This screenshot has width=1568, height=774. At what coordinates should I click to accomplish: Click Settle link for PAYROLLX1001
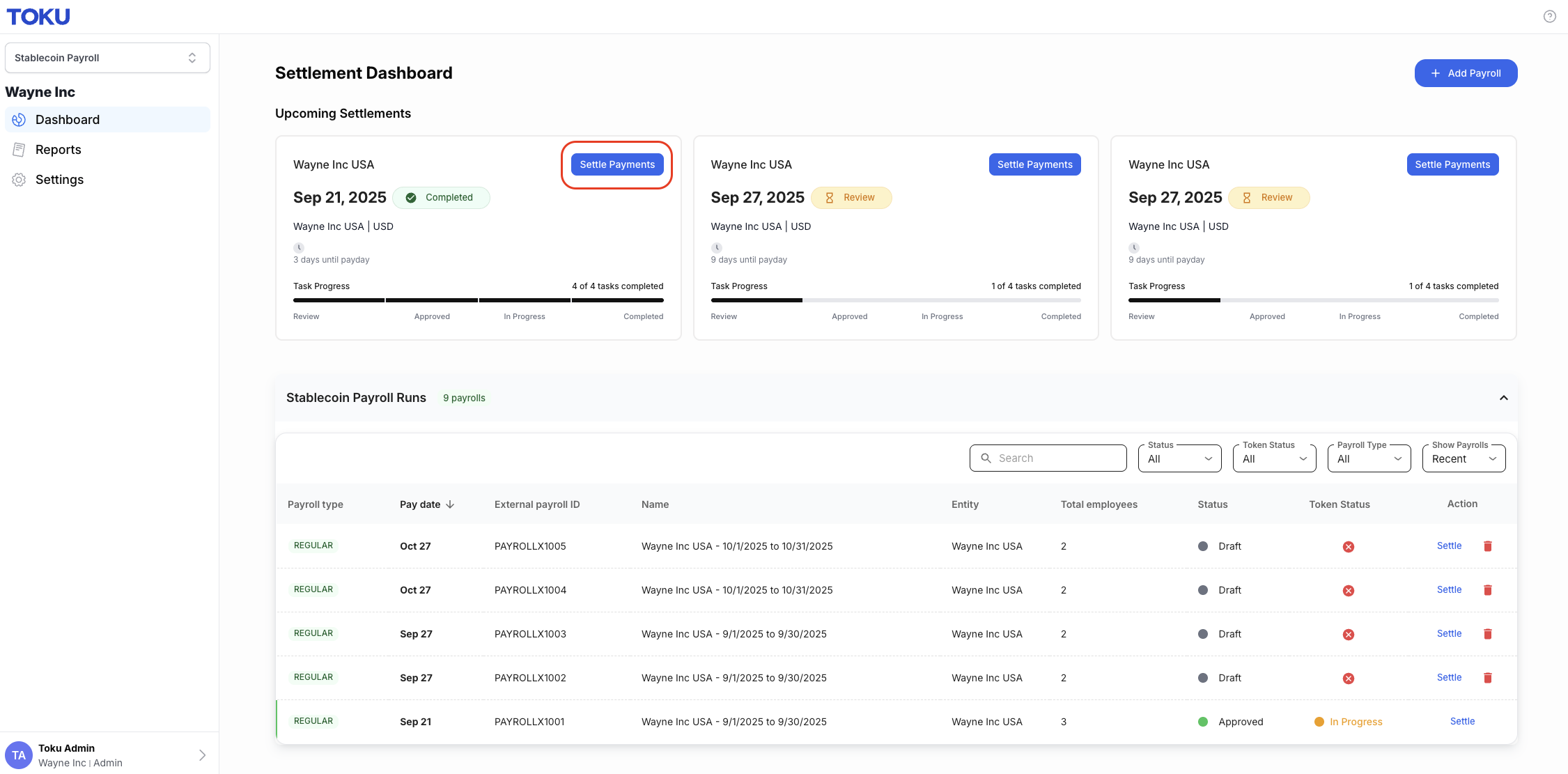tap(1462, 721)
